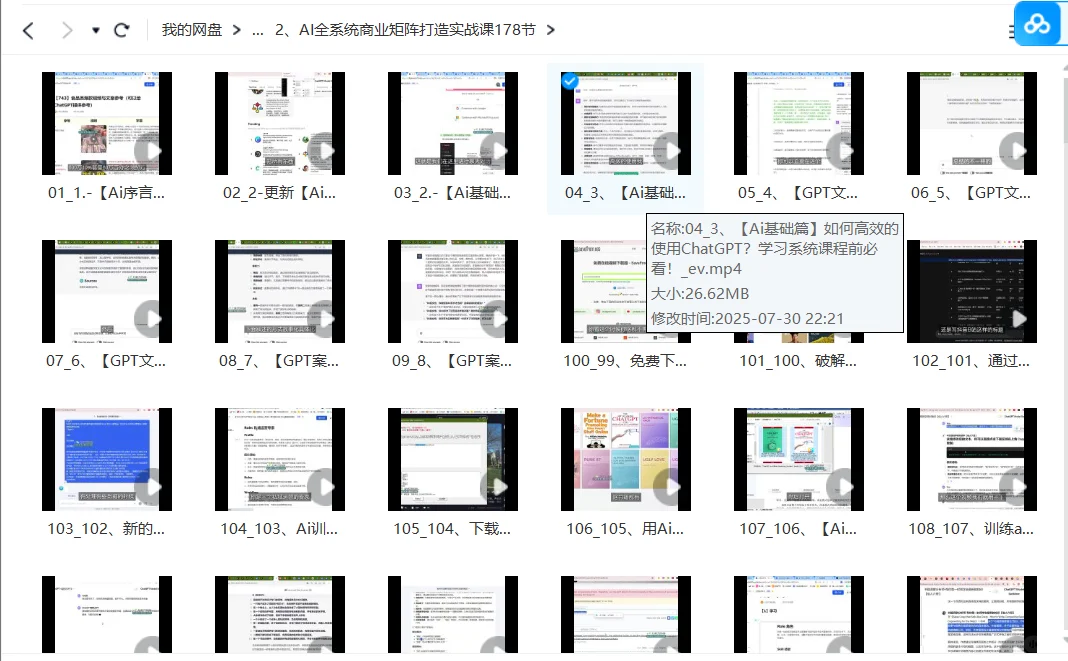Open the 07_6、【GPT文 video thumbnail

tap(107, 291)
